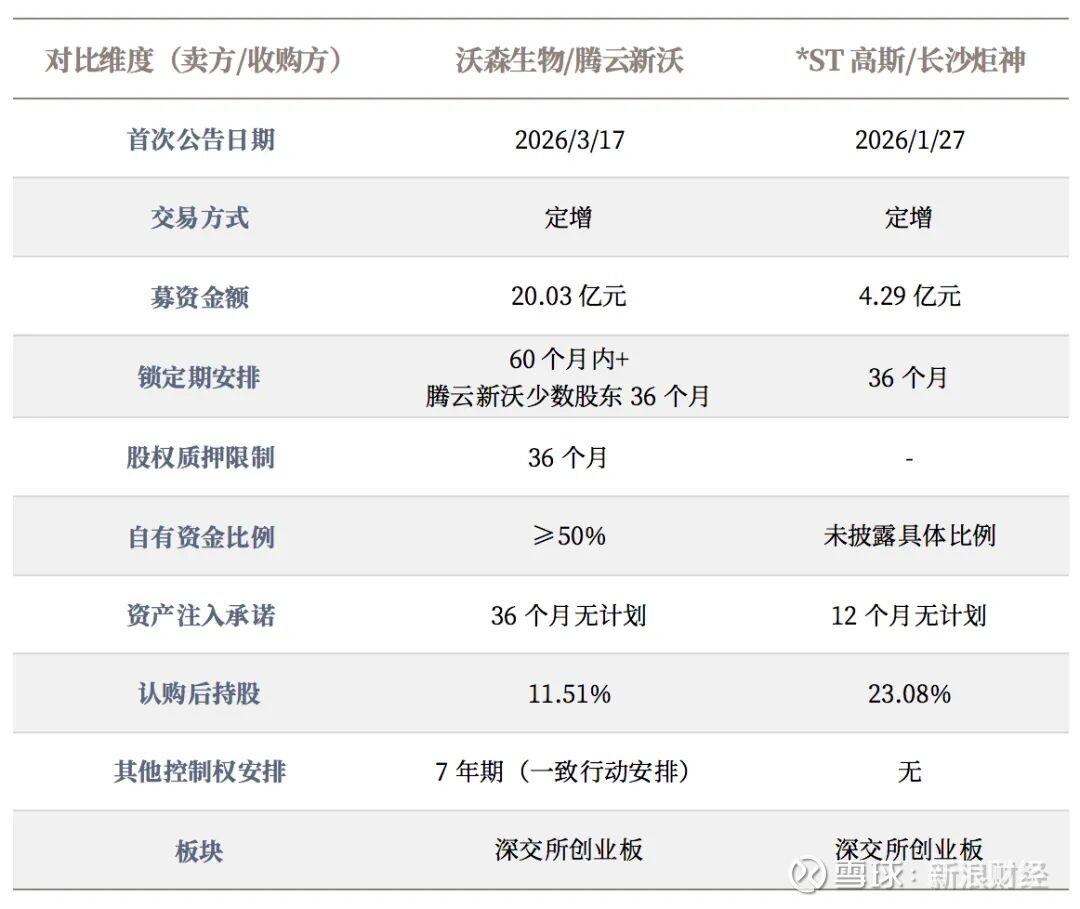Select the row label 募资金额
This screenshot has height=909, width=1080.
[x=200, y=297]
